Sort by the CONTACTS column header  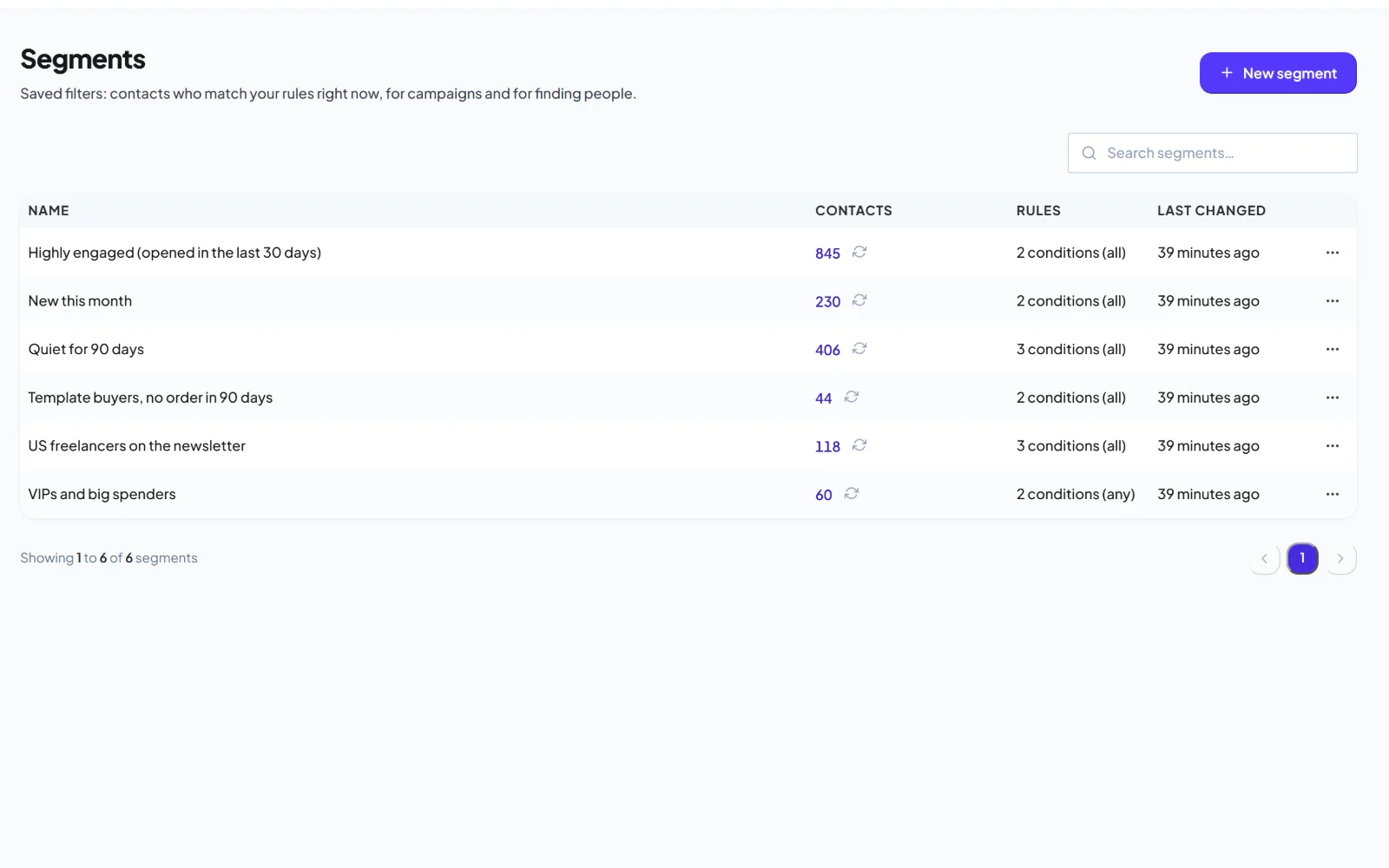(x=853, y=210)
